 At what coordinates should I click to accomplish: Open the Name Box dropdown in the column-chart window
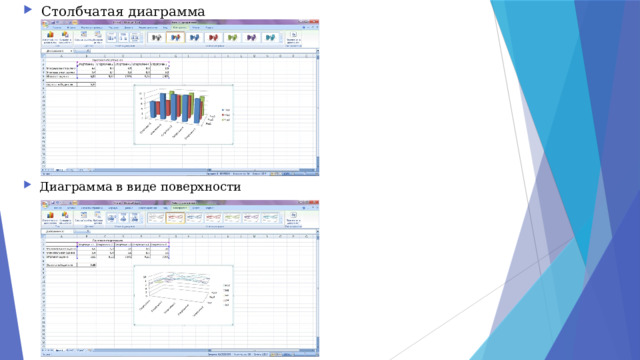tap(71, 51)
